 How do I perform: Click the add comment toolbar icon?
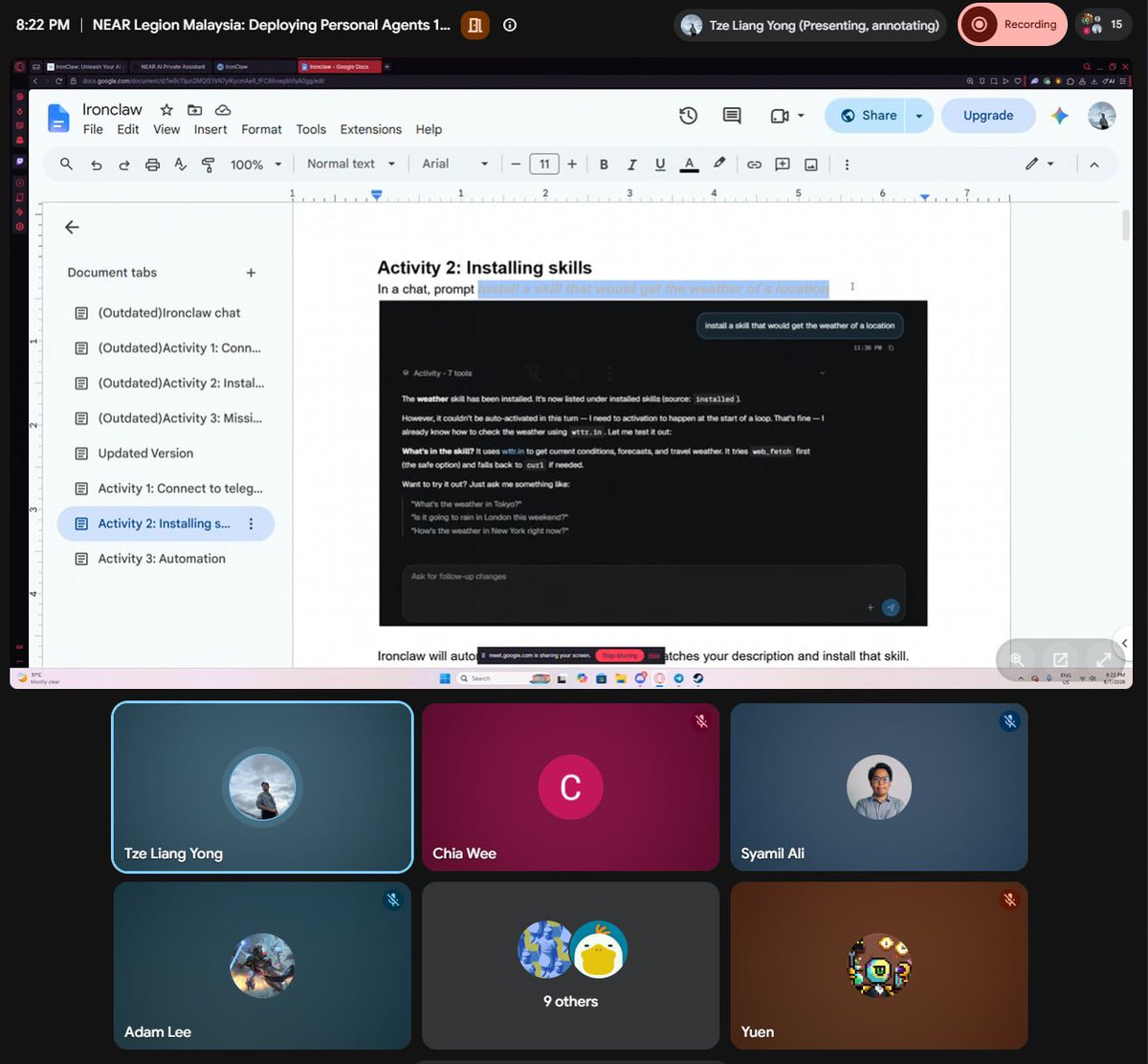click(x=783, y=165)
